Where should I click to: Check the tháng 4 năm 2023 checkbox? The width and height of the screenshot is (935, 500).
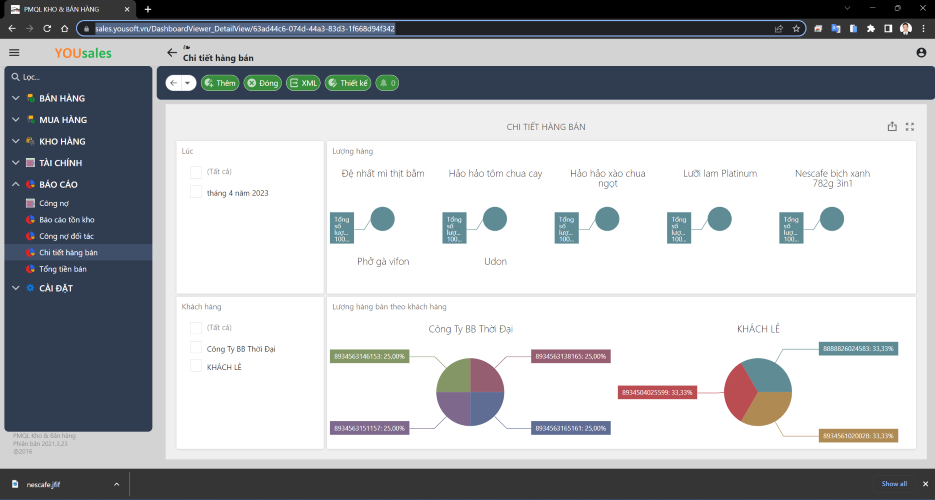coord(196,192)
